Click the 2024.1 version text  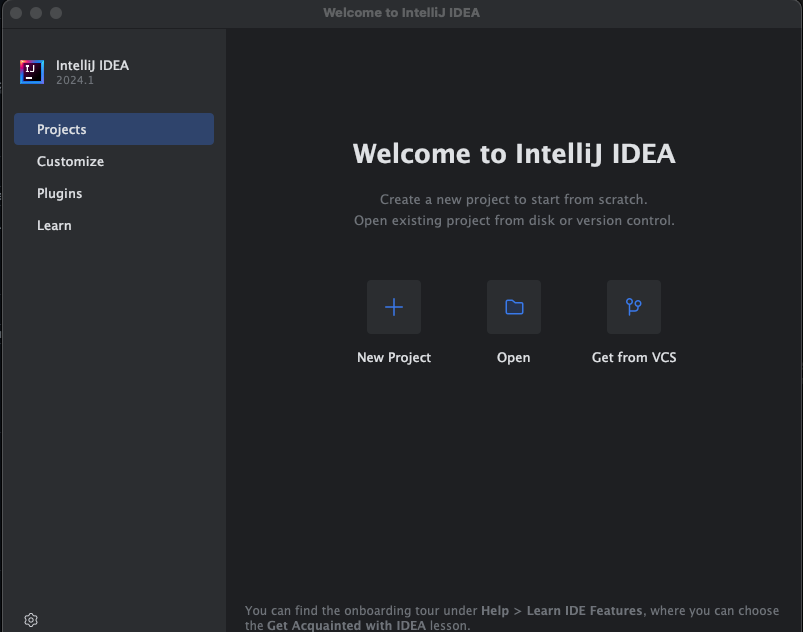pos(75,80)
